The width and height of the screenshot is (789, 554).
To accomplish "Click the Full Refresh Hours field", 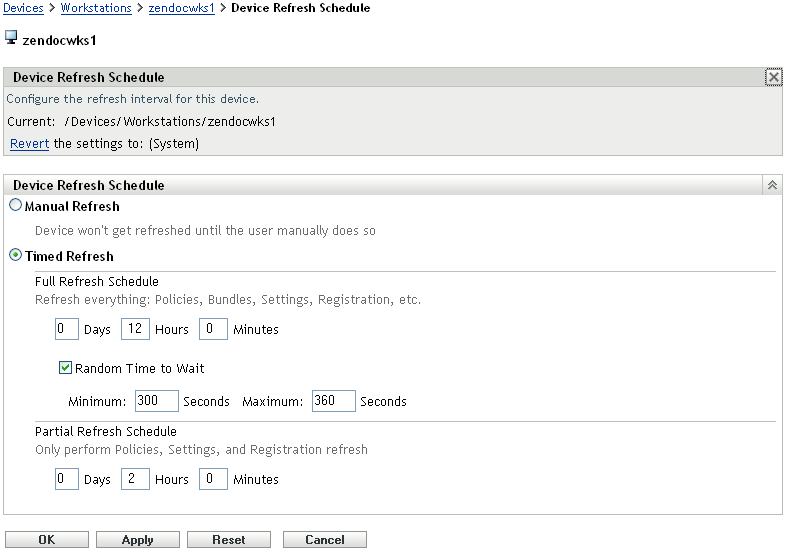I will pyautogui.click(x=135, y=329).
